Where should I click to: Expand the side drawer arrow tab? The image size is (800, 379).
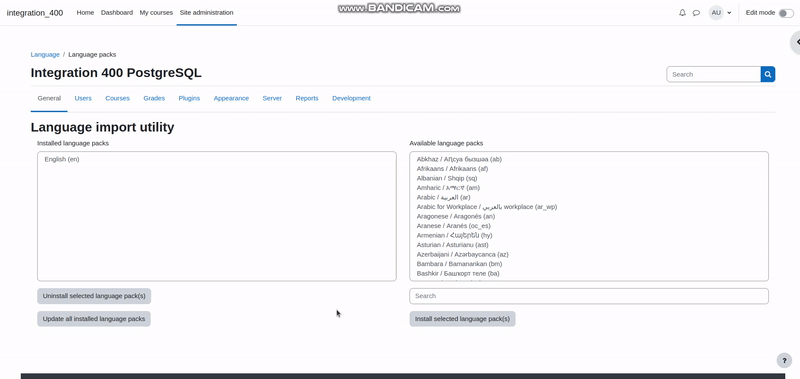pos(796,42)
